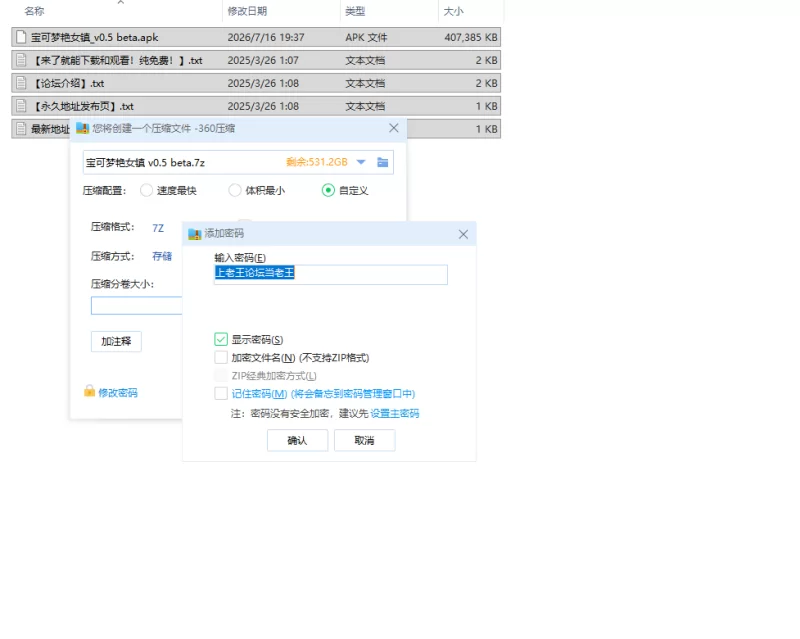Open the 设置主密码 link
Screen dimensions: 800x639
(x=394, y=413)
